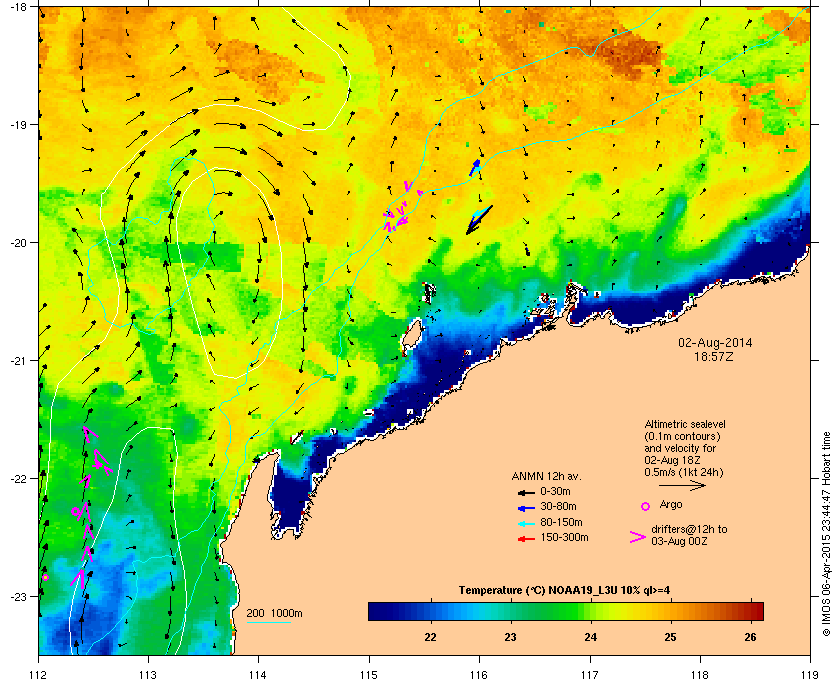Click longitude label 119 on bottom axis
Screen dimensions: 840x680
coord(810,675)
